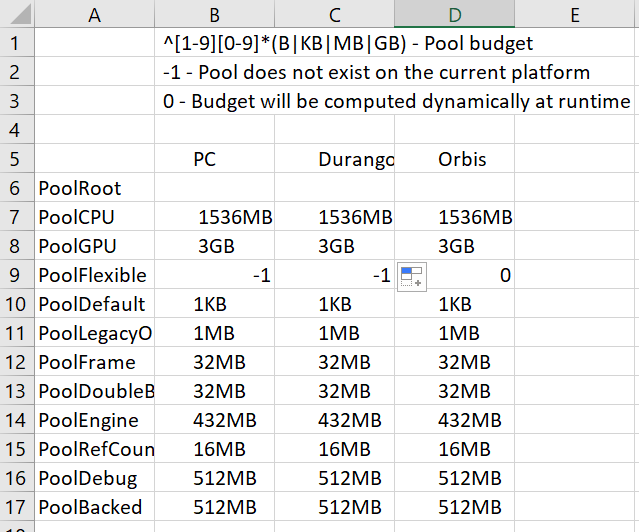Select row 15 header

[x=17, y=448]
